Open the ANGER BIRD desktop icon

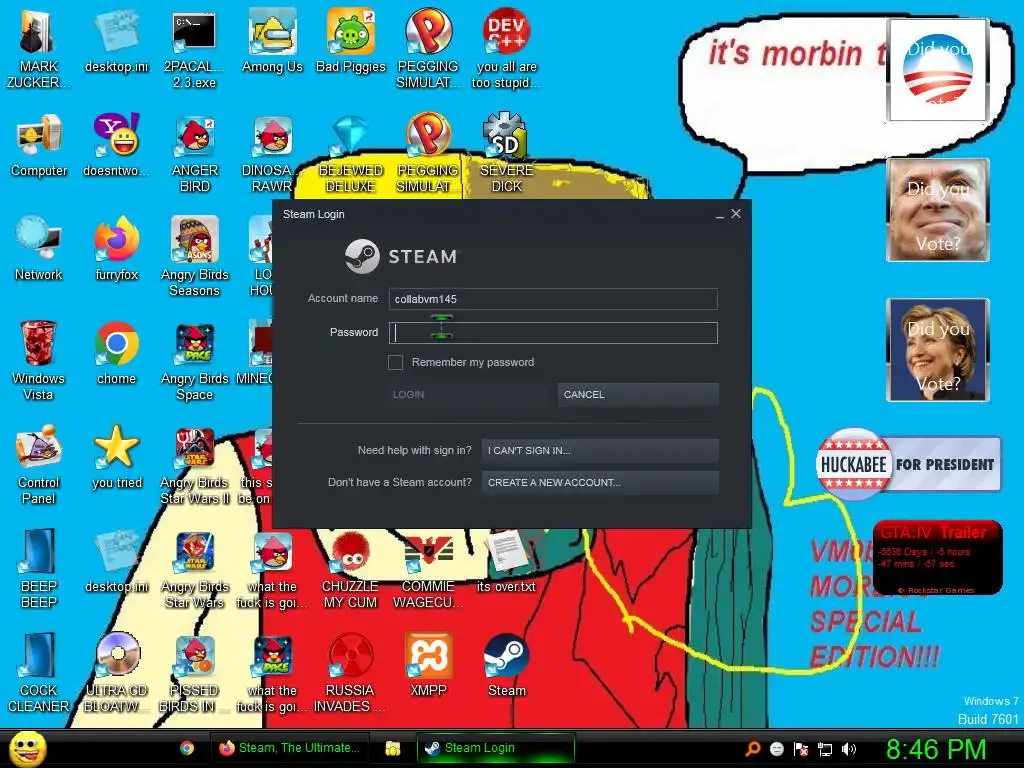[194, 153]
